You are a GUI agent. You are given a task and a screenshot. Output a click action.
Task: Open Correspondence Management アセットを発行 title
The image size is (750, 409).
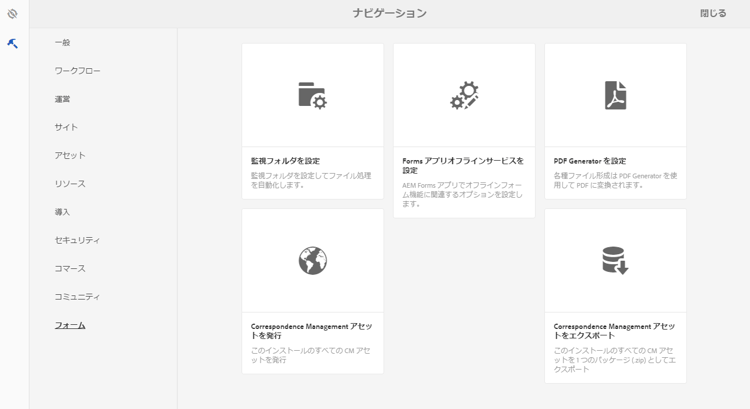[x=311, y=331]
